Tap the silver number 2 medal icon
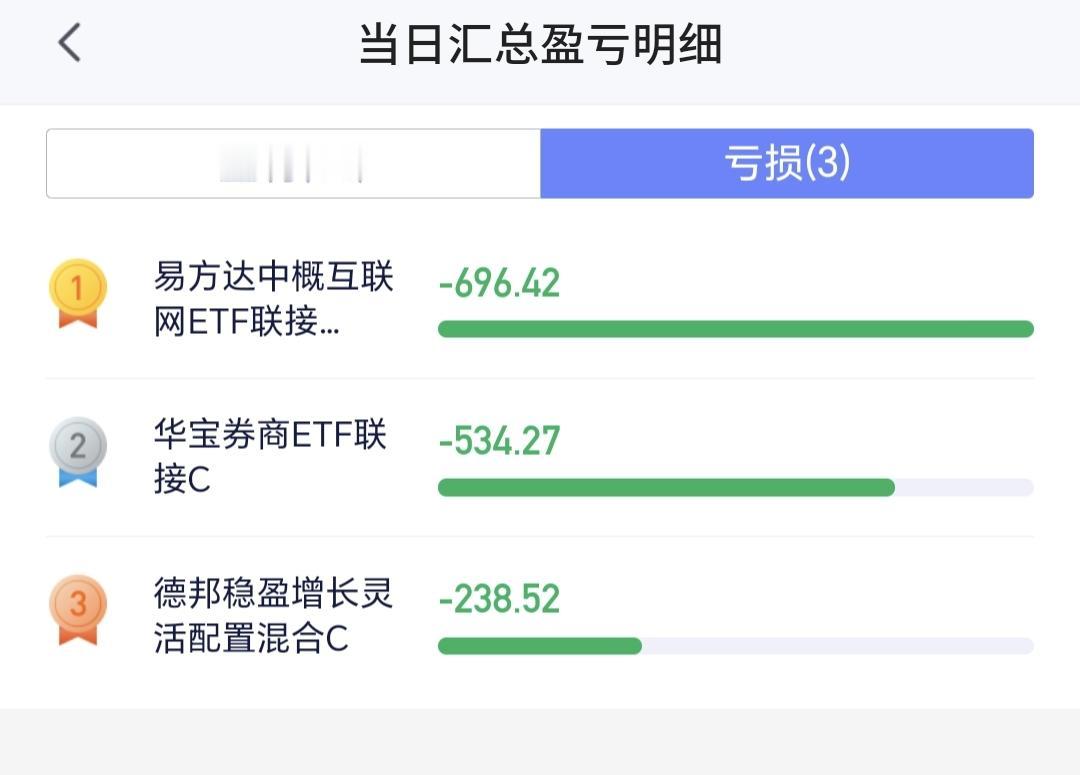 (78, 452)
